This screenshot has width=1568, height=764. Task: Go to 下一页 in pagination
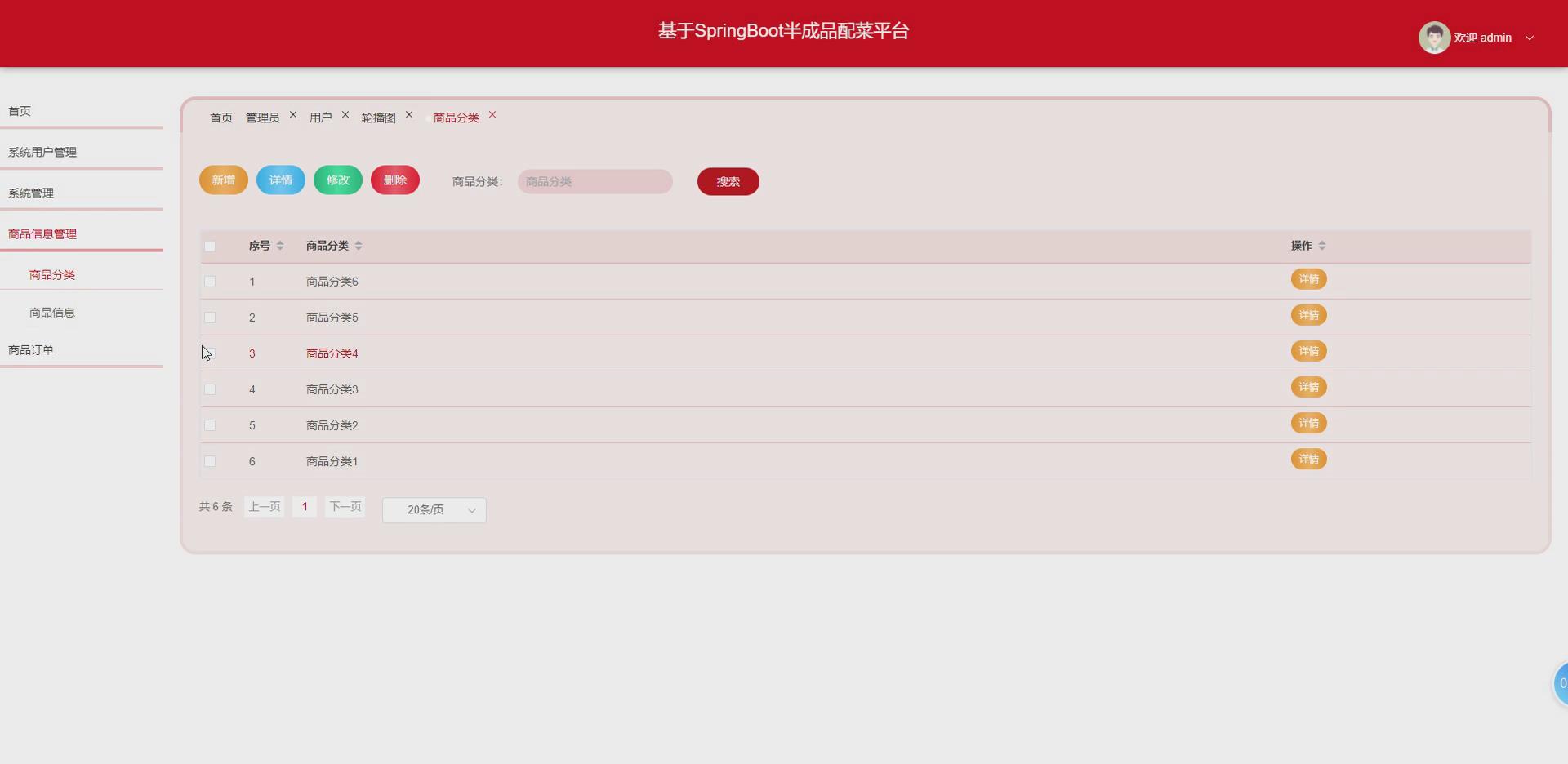pyautogui.click(x=345, y=507)
